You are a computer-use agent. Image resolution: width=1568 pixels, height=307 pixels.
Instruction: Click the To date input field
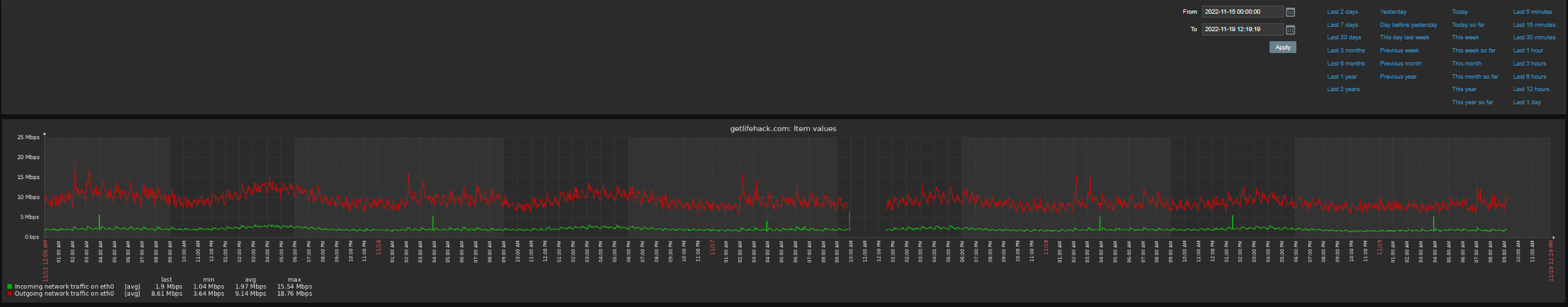click(x=1243, y=29)
